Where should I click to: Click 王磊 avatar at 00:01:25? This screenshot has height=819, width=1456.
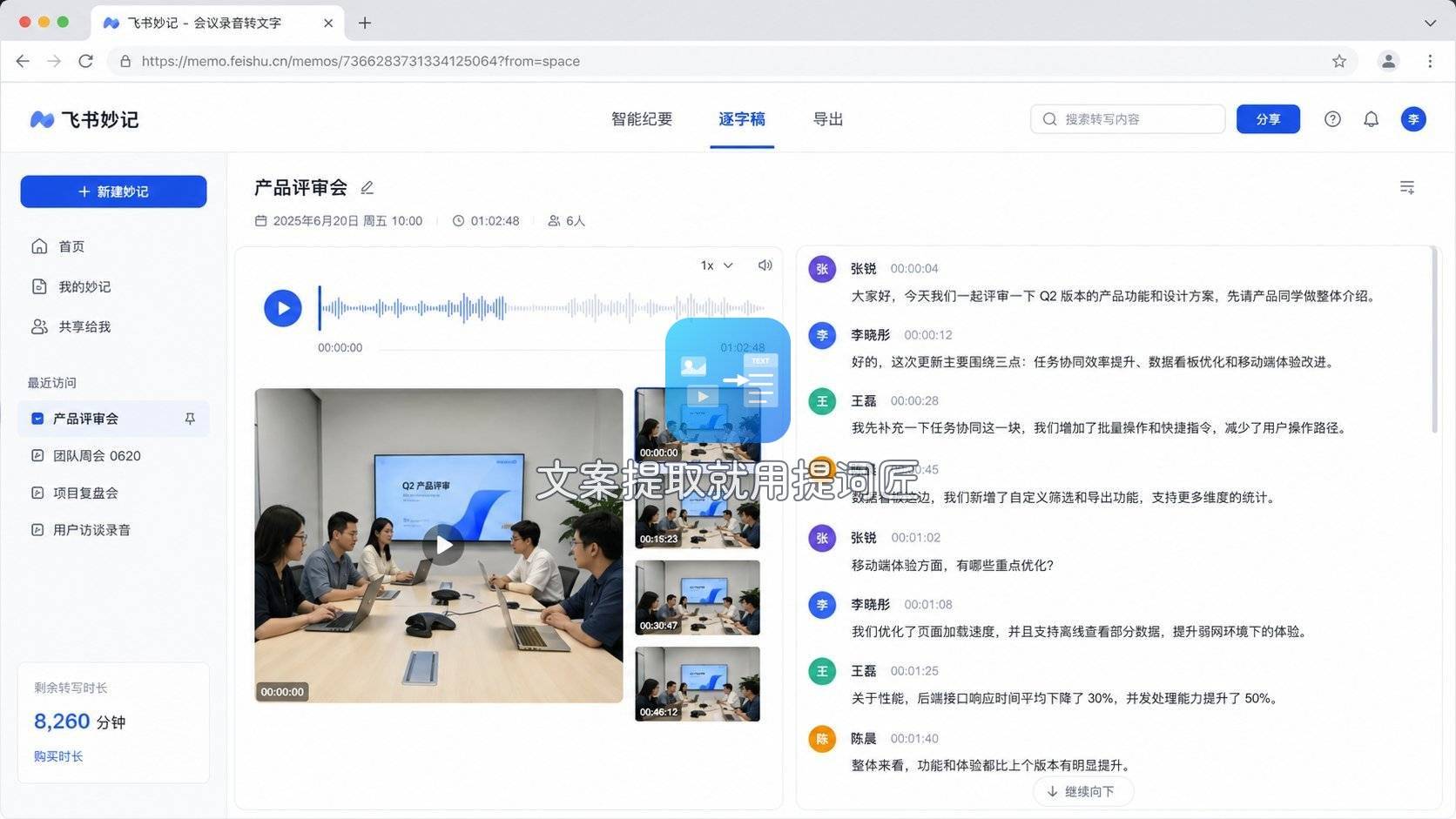click(x=822, y=671)
